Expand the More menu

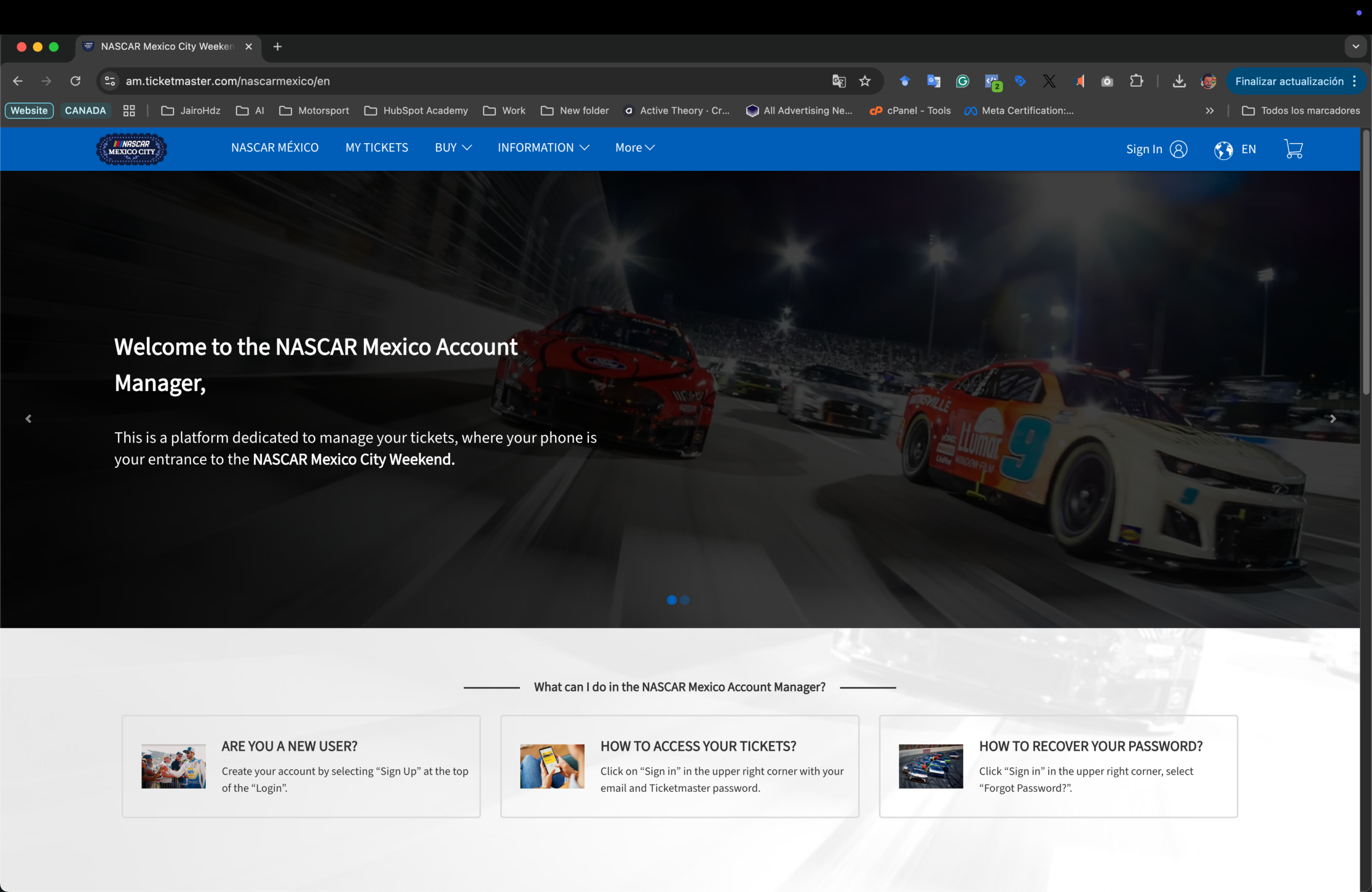tap(635, 147)
